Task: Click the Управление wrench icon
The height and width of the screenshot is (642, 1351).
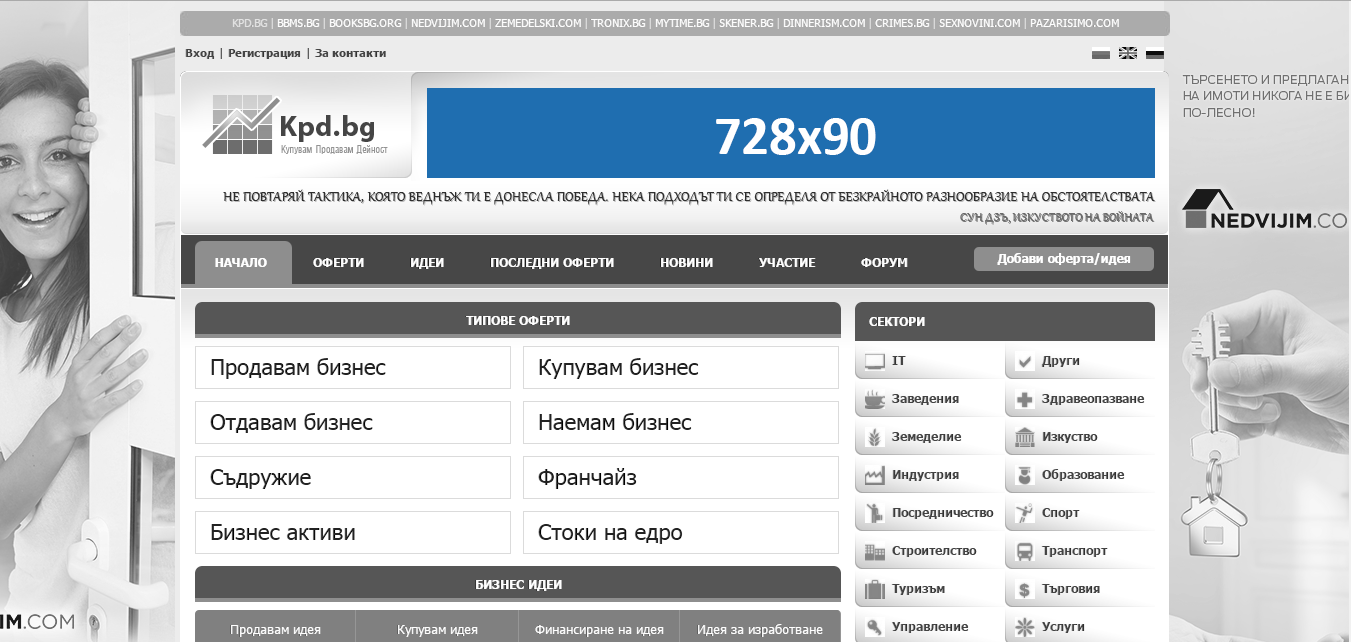Action: click(x=875, y=627)
